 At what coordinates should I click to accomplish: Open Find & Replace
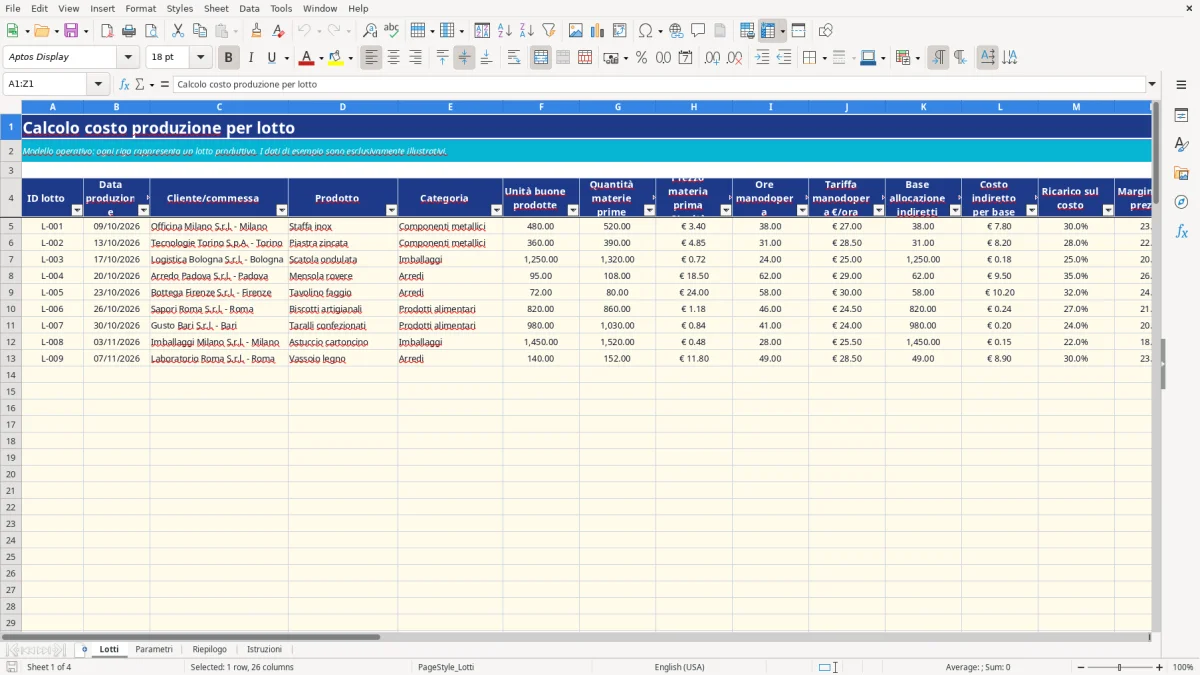pos(369,31)
